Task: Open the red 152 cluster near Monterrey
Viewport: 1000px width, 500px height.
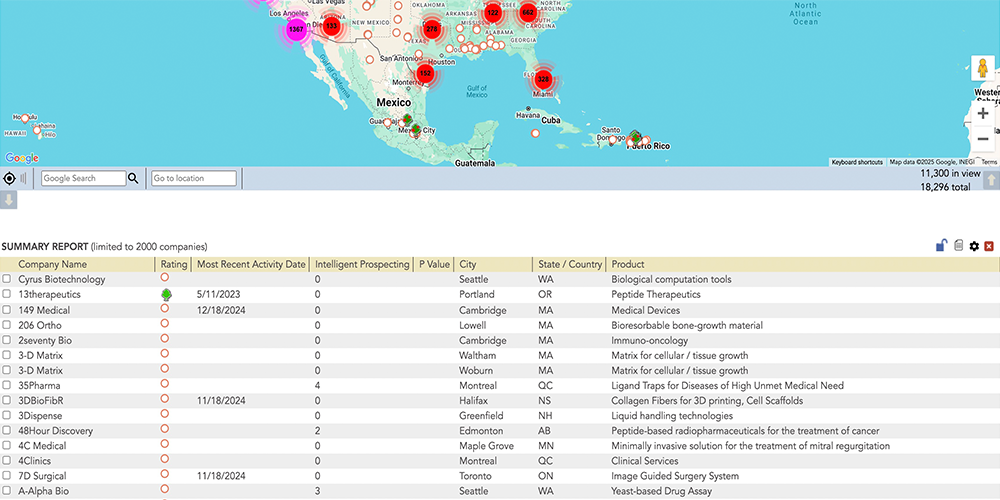Action: point(425,73)
